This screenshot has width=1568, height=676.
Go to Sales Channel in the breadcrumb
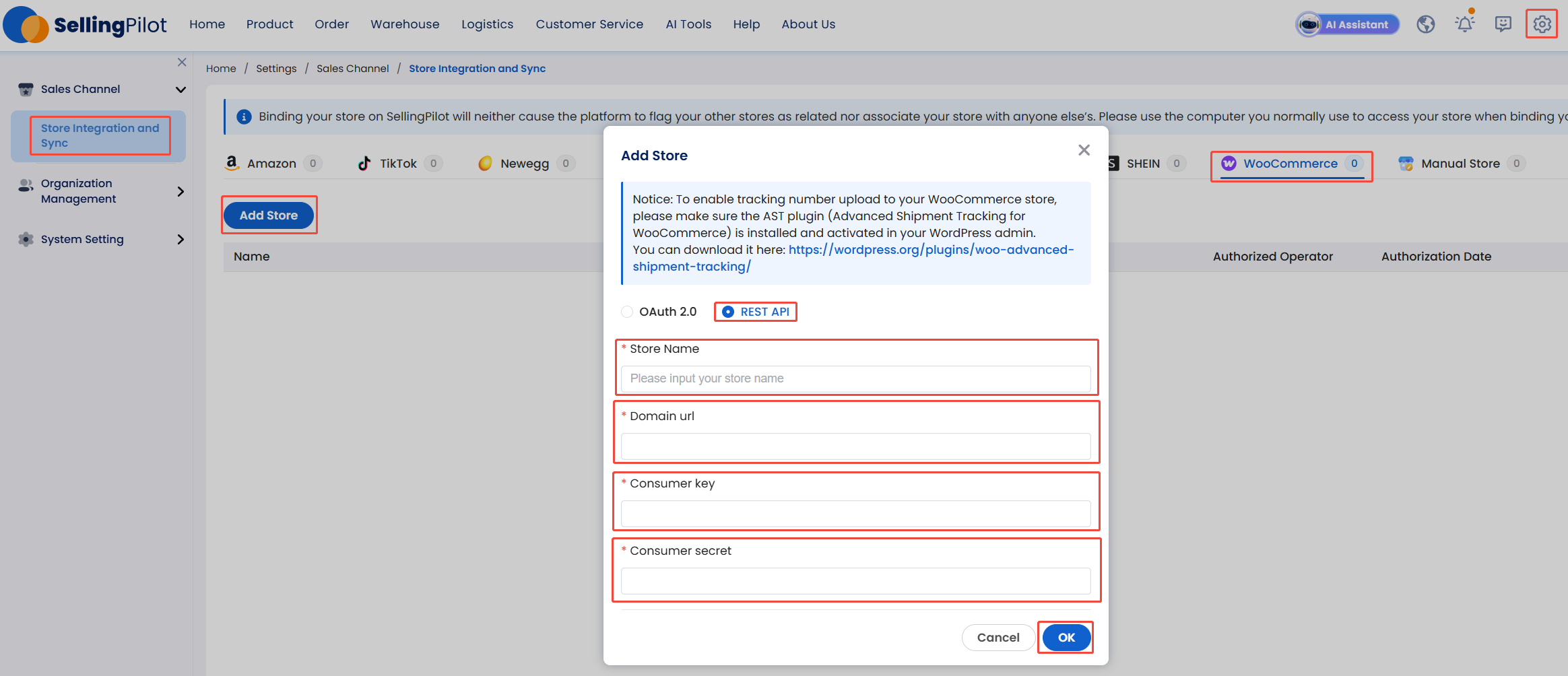[353, 69]
